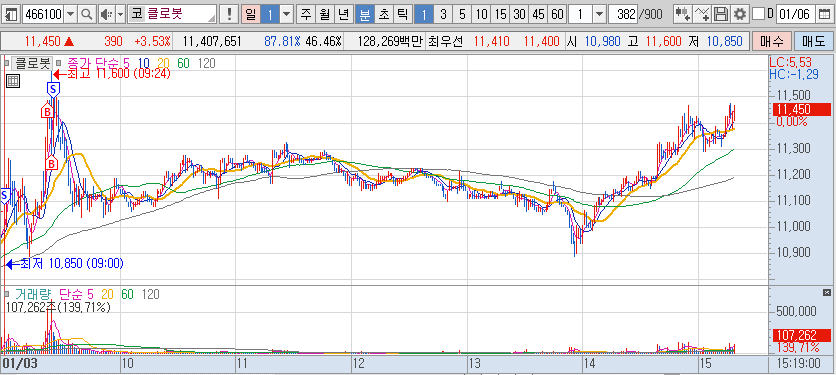Screen dimensions: 836x375
Task: Click the red volume tag 107,262 on axis
Action: tap(801, 335)
